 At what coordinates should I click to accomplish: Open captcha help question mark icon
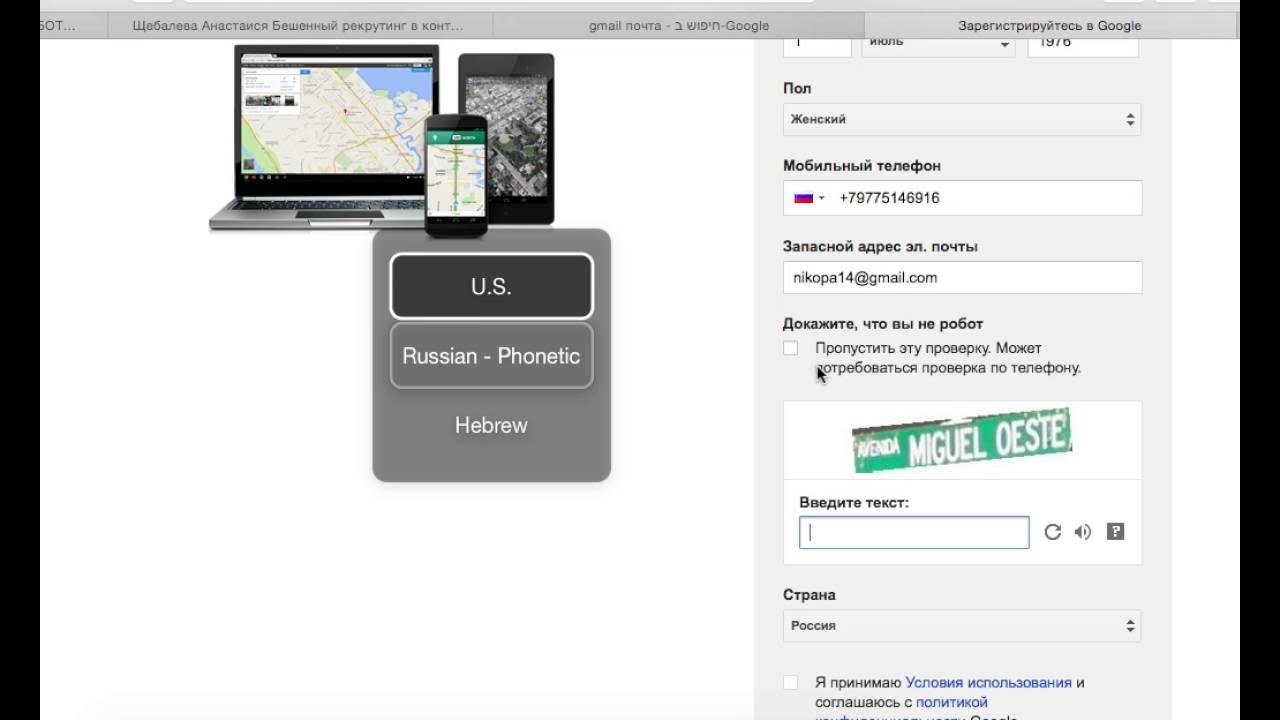pos(1116,532)
